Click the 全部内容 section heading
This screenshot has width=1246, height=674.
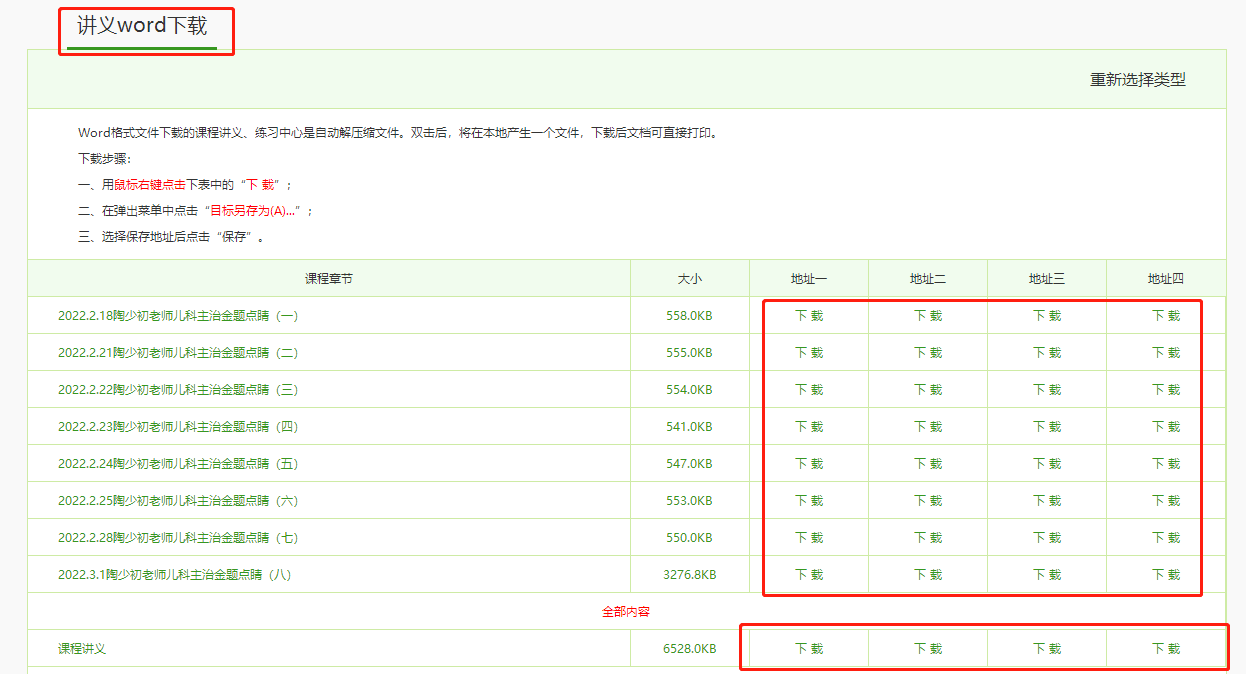(627, 612)
